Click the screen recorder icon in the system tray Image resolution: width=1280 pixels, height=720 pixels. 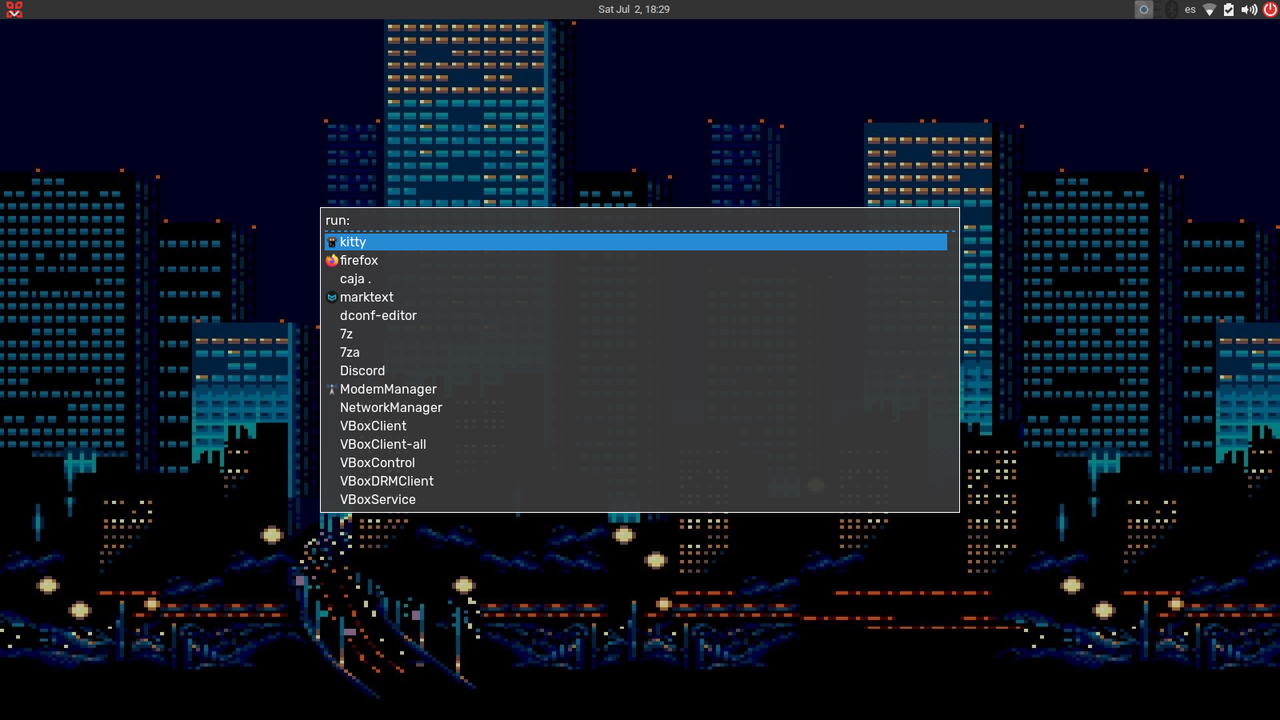click(x=1157, y=9)
